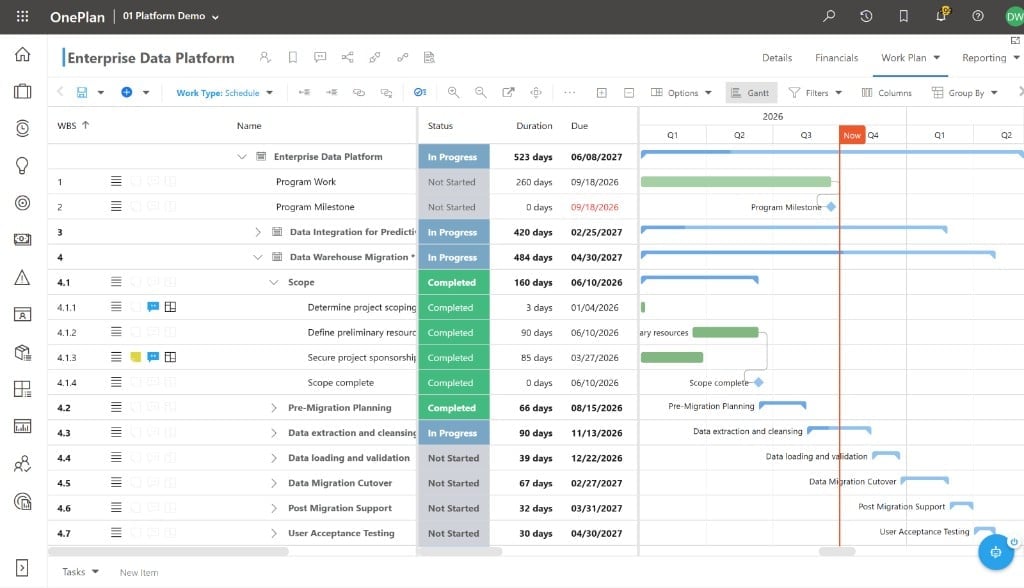Click the zoom out magnifier icon
The height and width of the screenshot is (588, 1024).
[481, 93]
